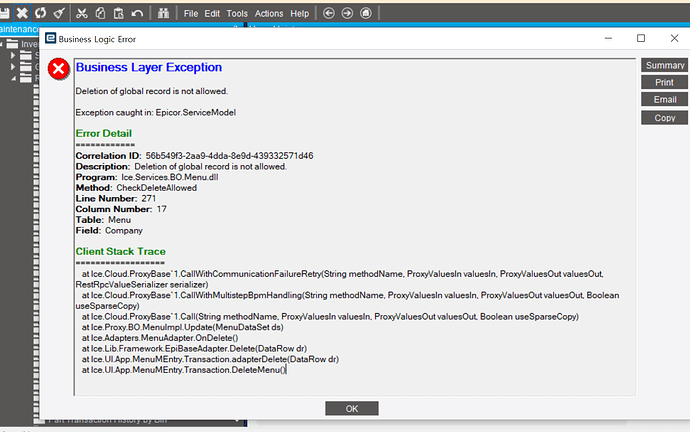Maximize the Business Logic Error dialog
Screen dimensions: 690x432
click(x=641, y=38)
